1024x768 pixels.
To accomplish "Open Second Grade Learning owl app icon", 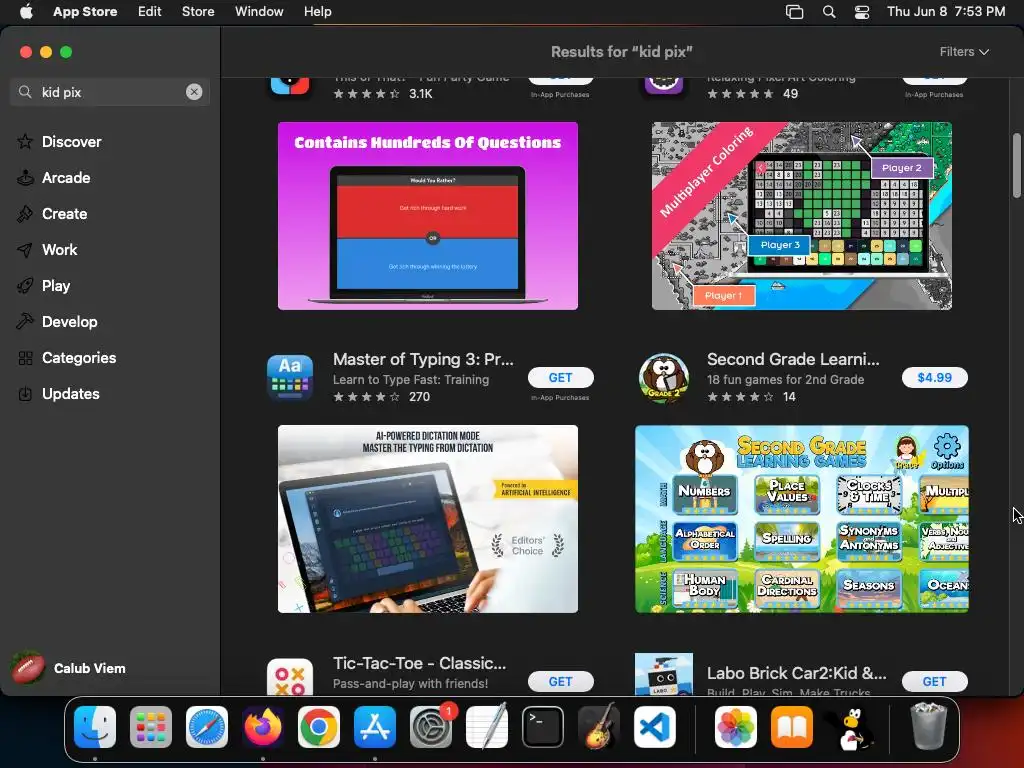I will 664,377.
